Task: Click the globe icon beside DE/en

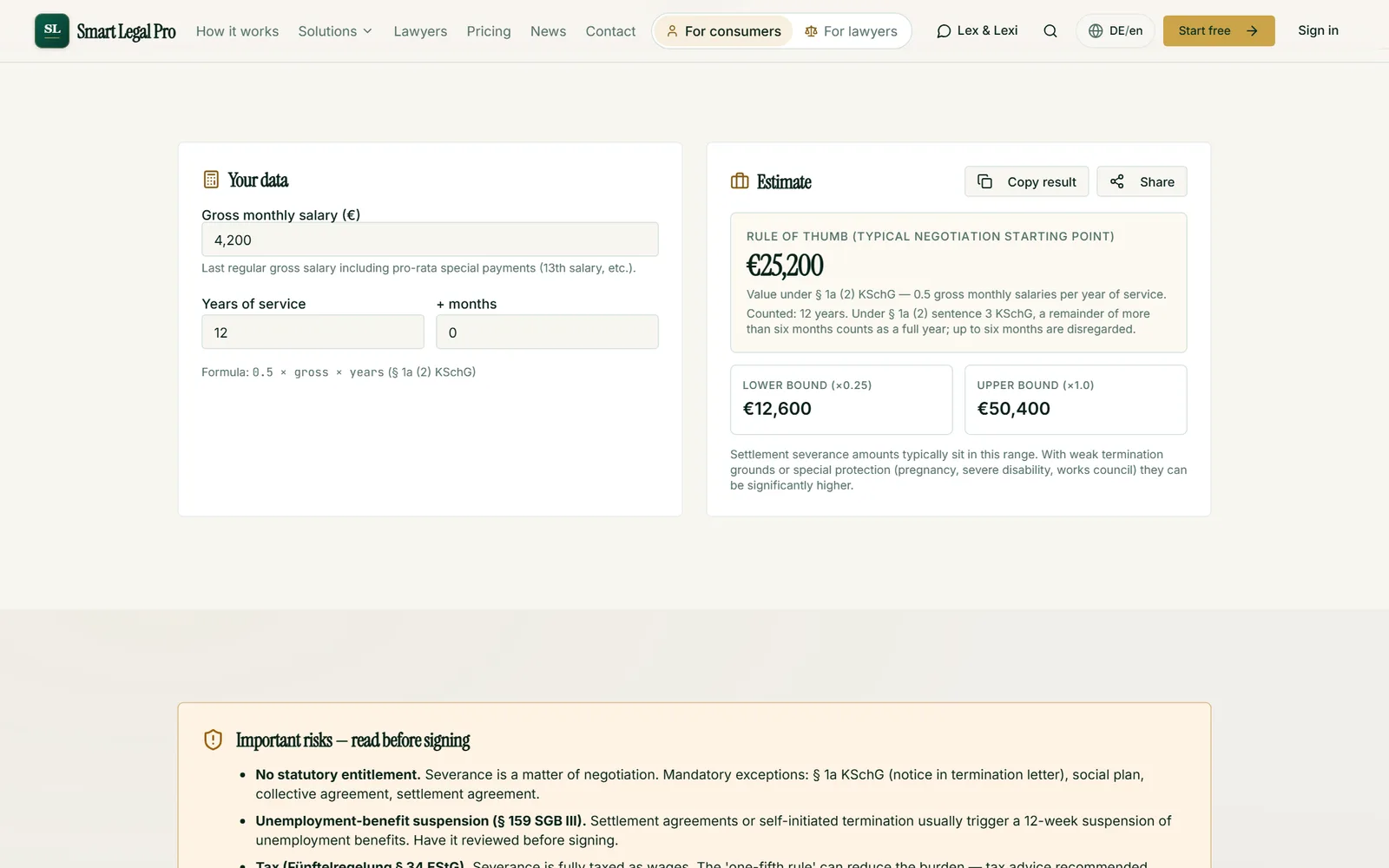Action: 1096,31
